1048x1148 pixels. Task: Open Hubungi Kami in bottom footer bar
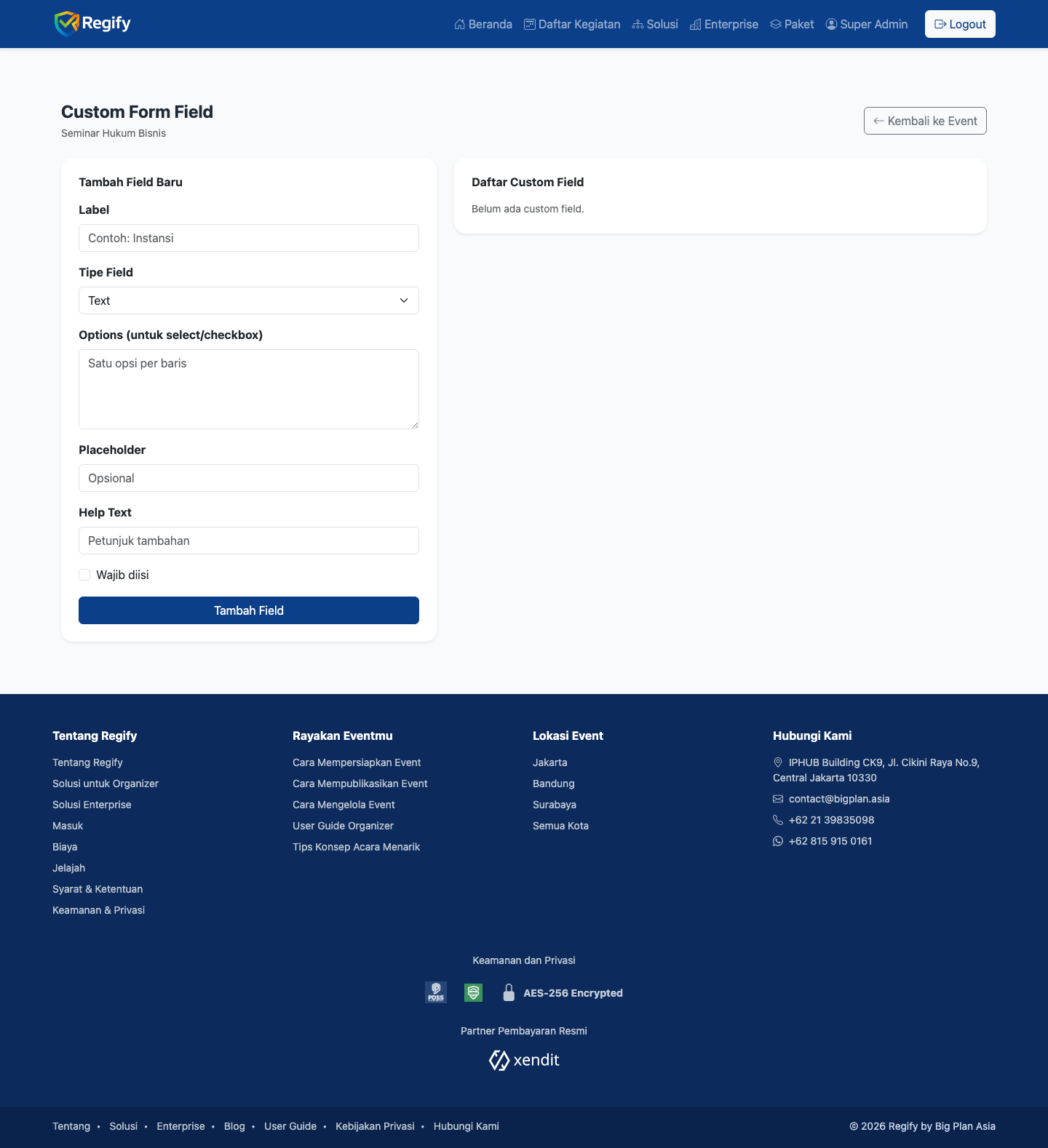tap(467, 1126)
